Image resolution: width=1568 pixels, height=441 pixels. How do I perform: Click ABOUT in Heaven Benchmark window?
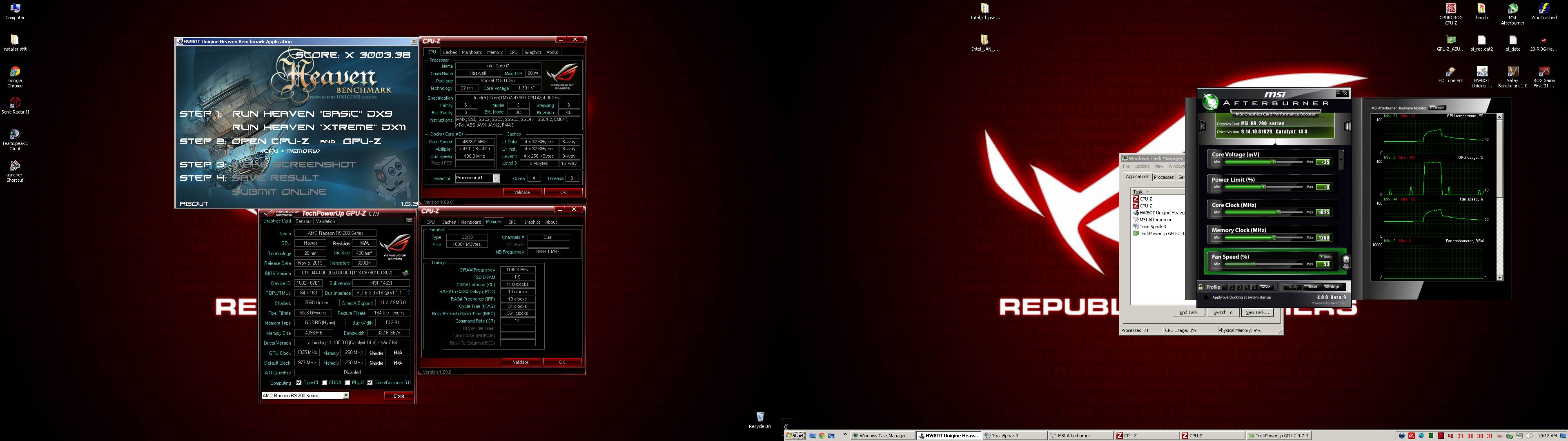point(194,203)
